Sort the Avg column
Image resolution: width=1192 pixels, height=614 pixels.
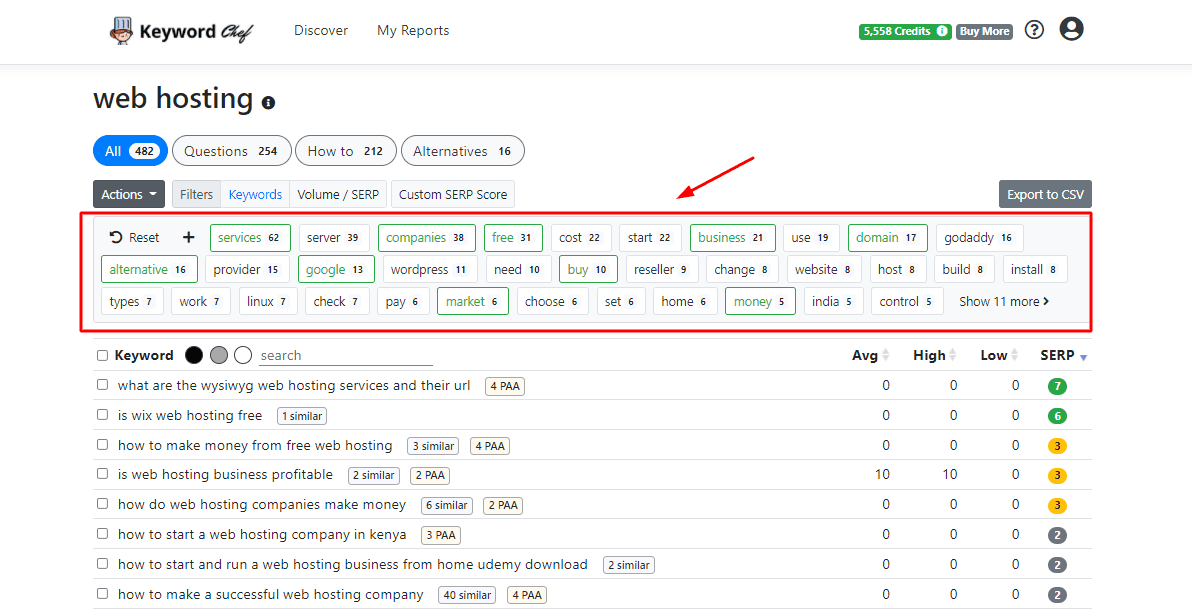coord(885,356)
